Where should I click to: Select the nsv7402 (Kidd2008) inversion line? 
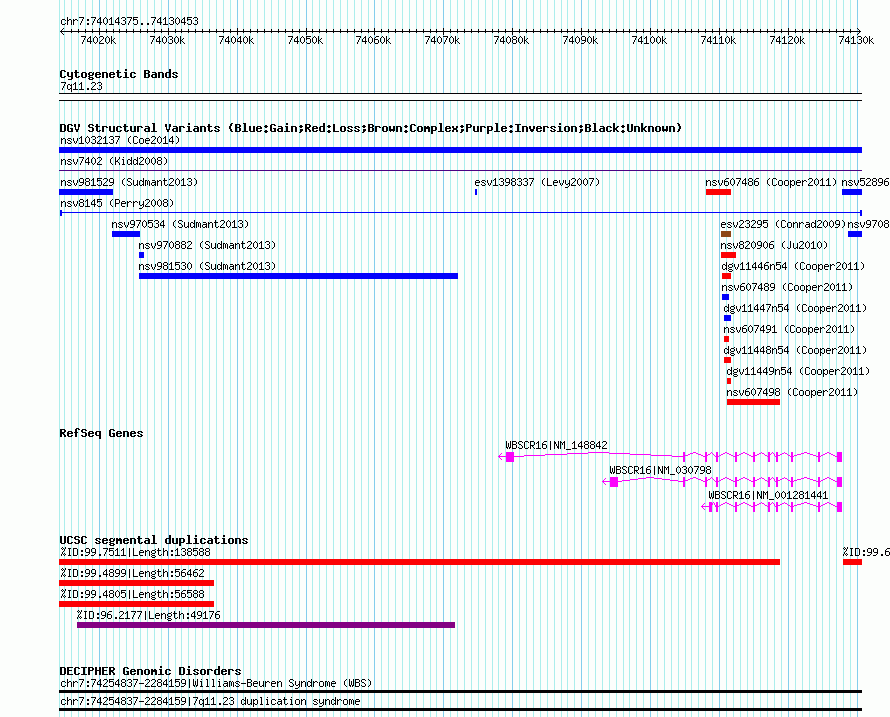click(460, 170)
